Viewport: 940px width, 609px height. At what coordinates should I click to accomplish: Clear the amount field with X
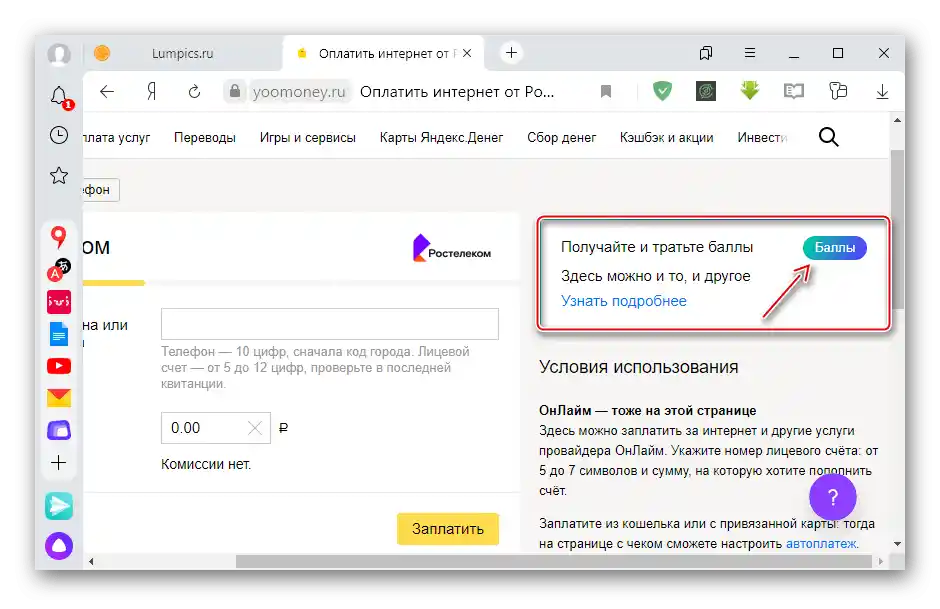(x=255, y=428)
